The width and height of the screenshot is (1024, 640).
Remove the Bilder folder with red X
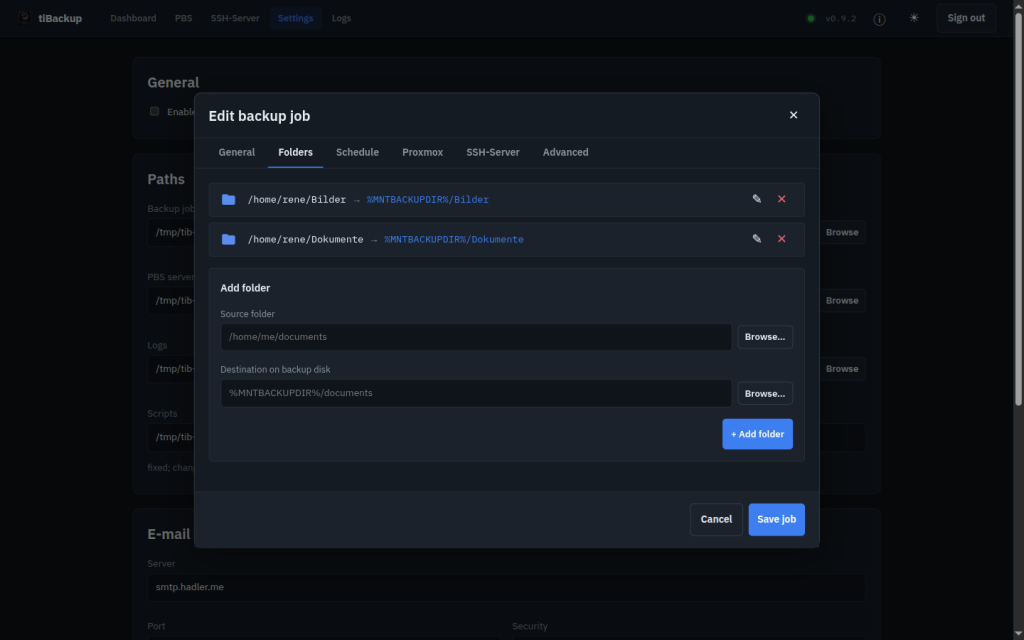(x=781, y=199)
